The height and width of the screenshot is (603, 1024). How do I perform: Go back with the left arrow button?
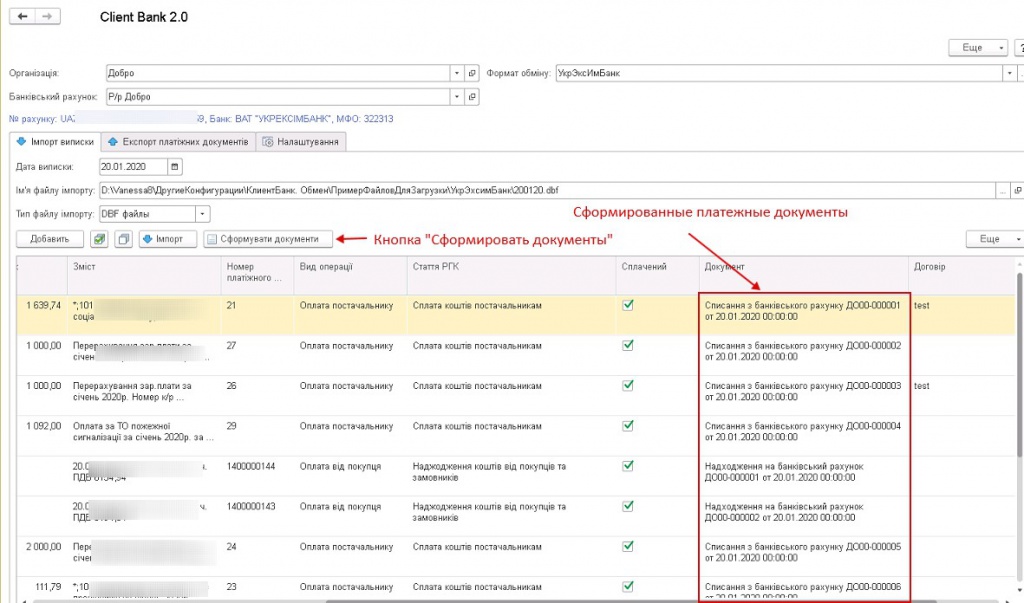coord(22,16)
